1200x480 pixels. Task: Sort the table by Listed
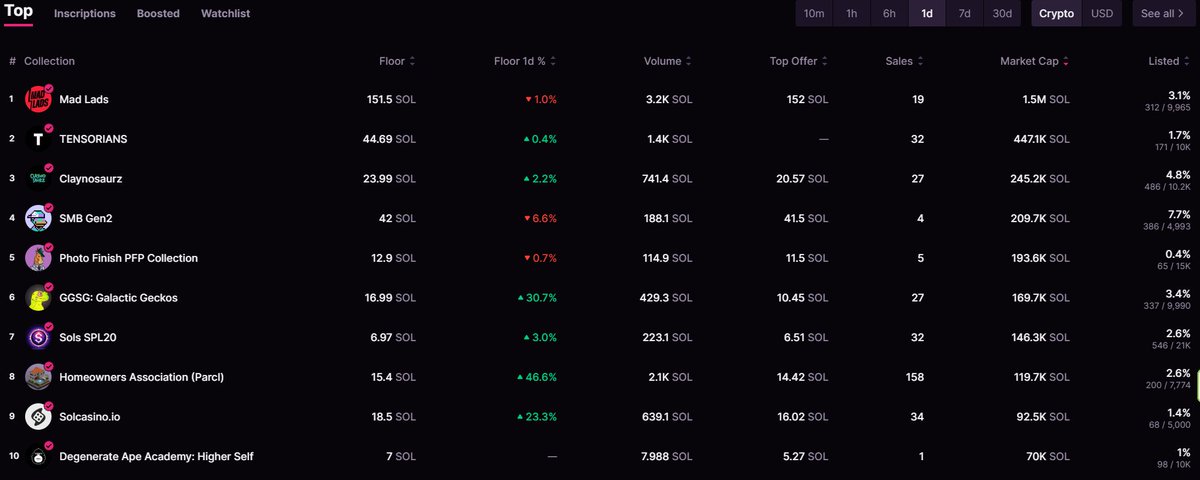1169,61
